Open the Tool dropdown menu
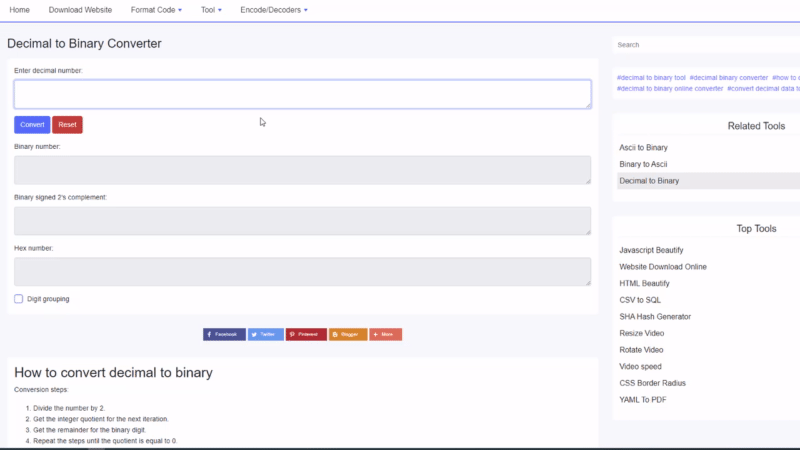The image size is (800, 450). (x=211, y=10)
